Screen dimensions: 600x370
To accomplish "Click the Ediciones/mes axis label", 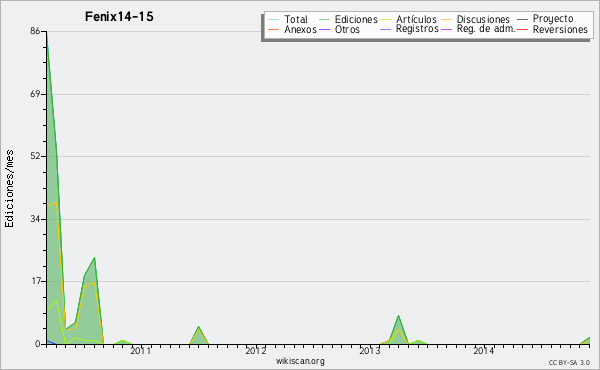I will pyautogui.click(x=9, y=189).
